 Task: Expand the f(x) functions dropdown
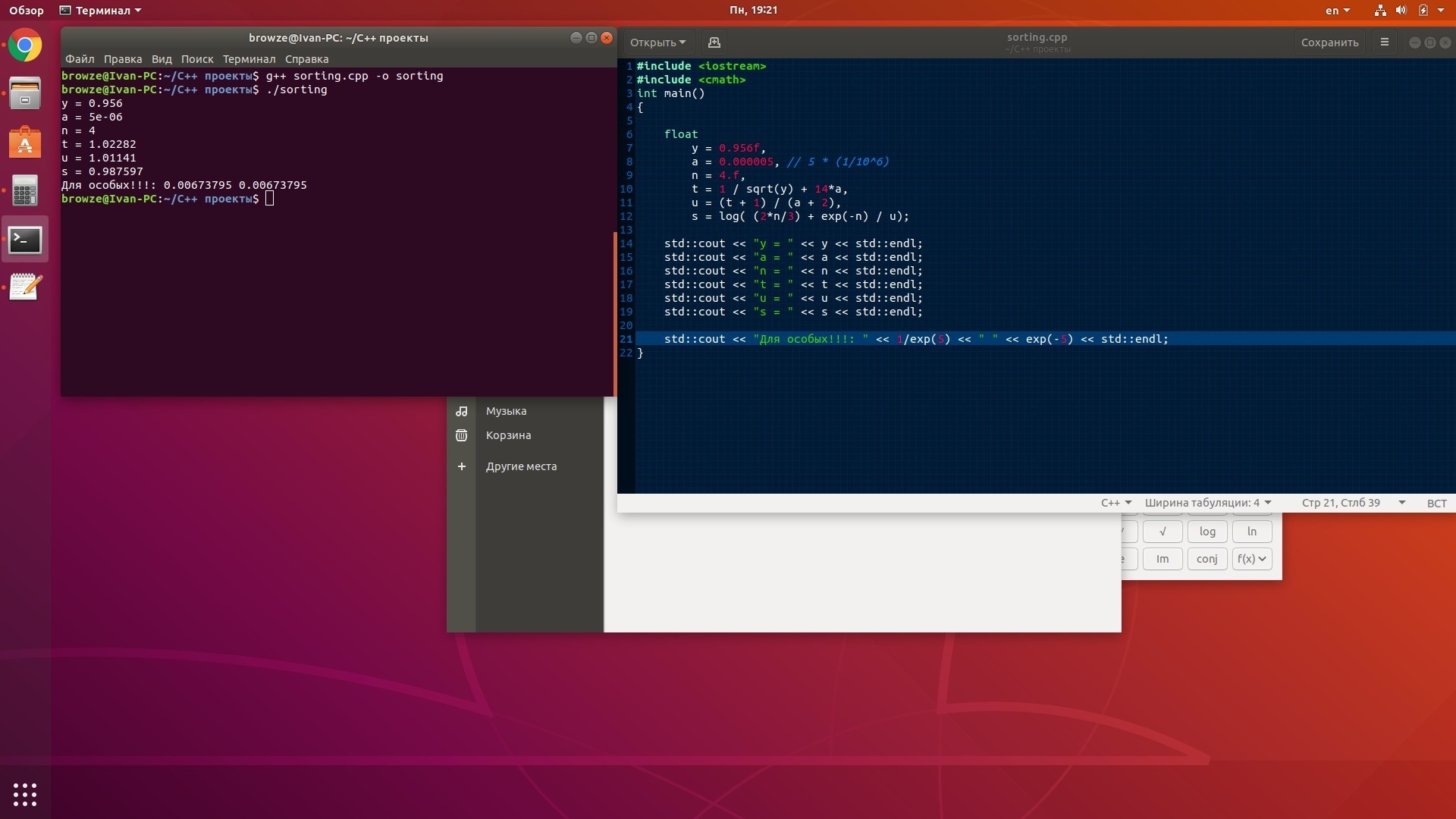pos(1251,559)
